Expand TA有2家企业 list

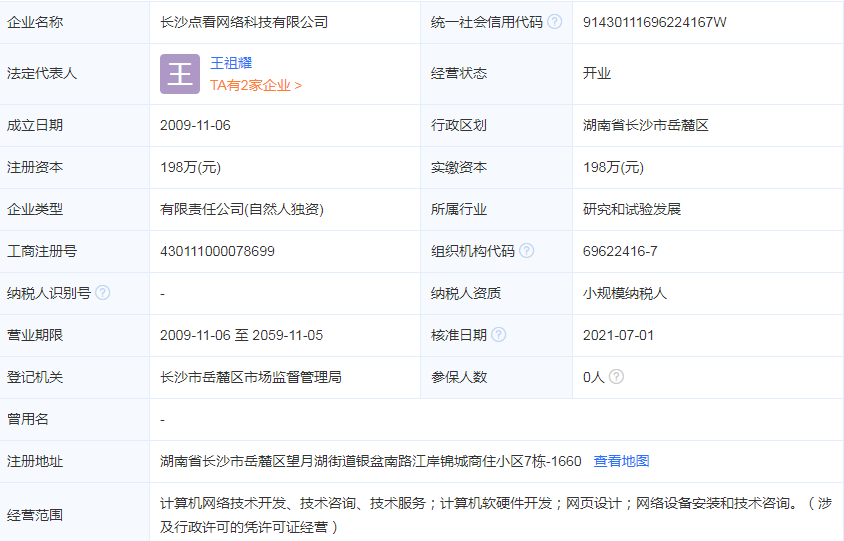(255, 86)
